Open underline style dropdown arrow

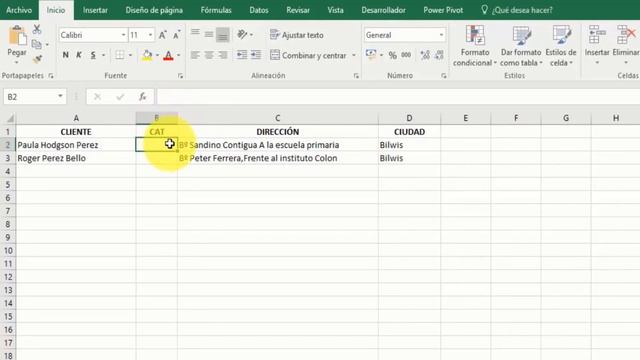click(103, 55)
